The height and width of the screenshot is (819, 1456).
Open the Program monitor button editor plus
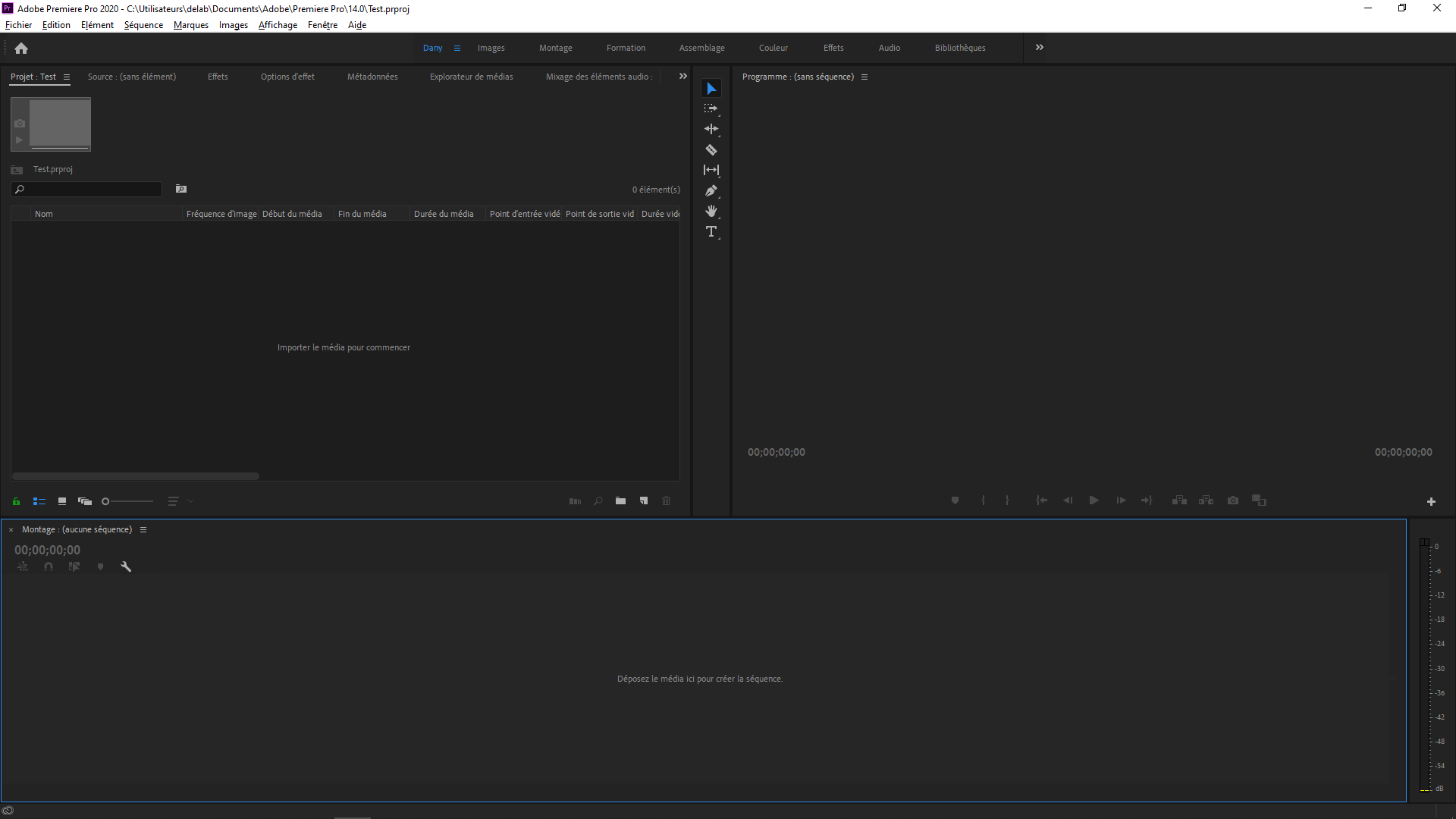(1431, 501)
